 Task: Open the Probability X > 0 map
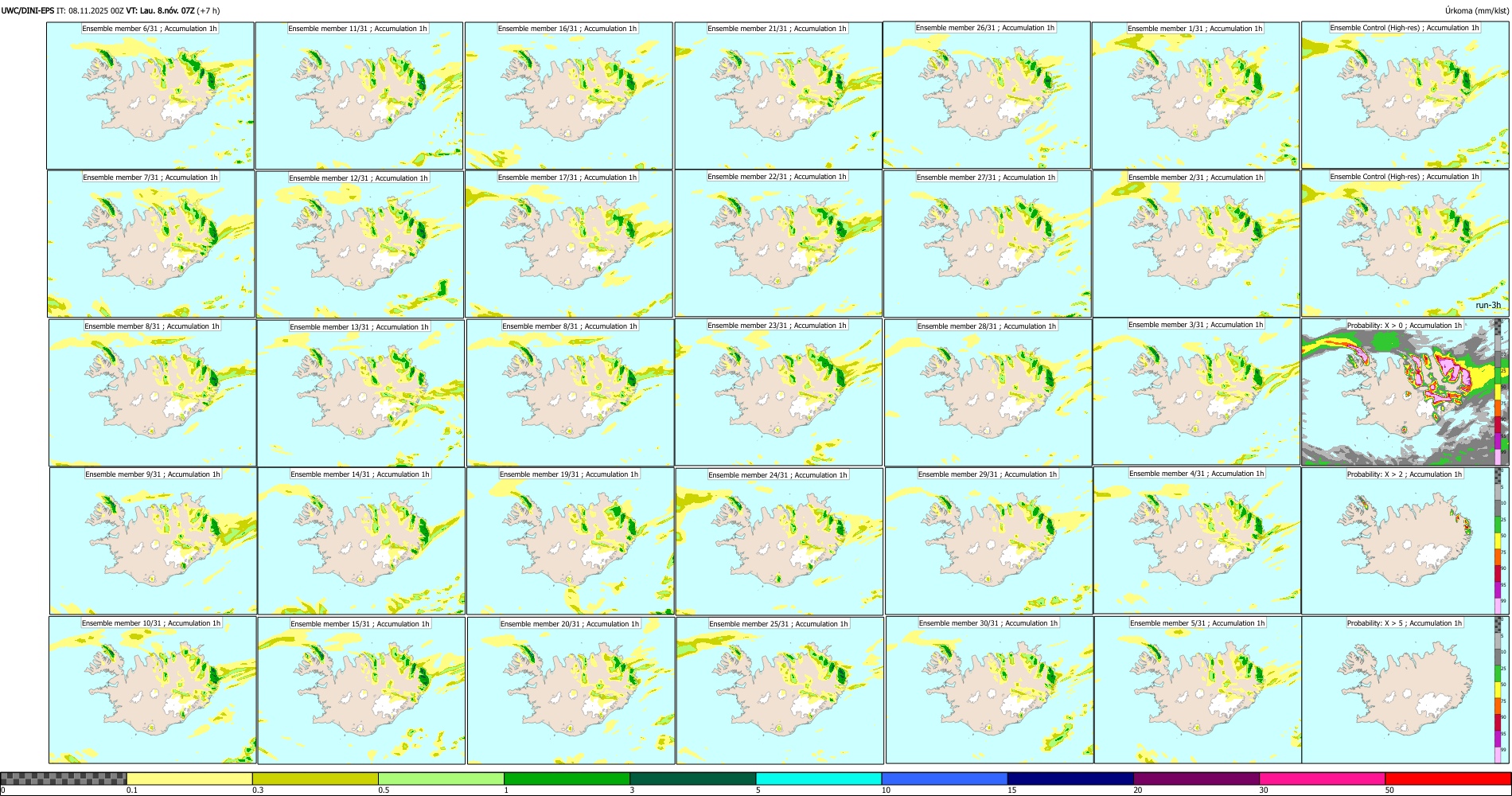[1405, 392]
